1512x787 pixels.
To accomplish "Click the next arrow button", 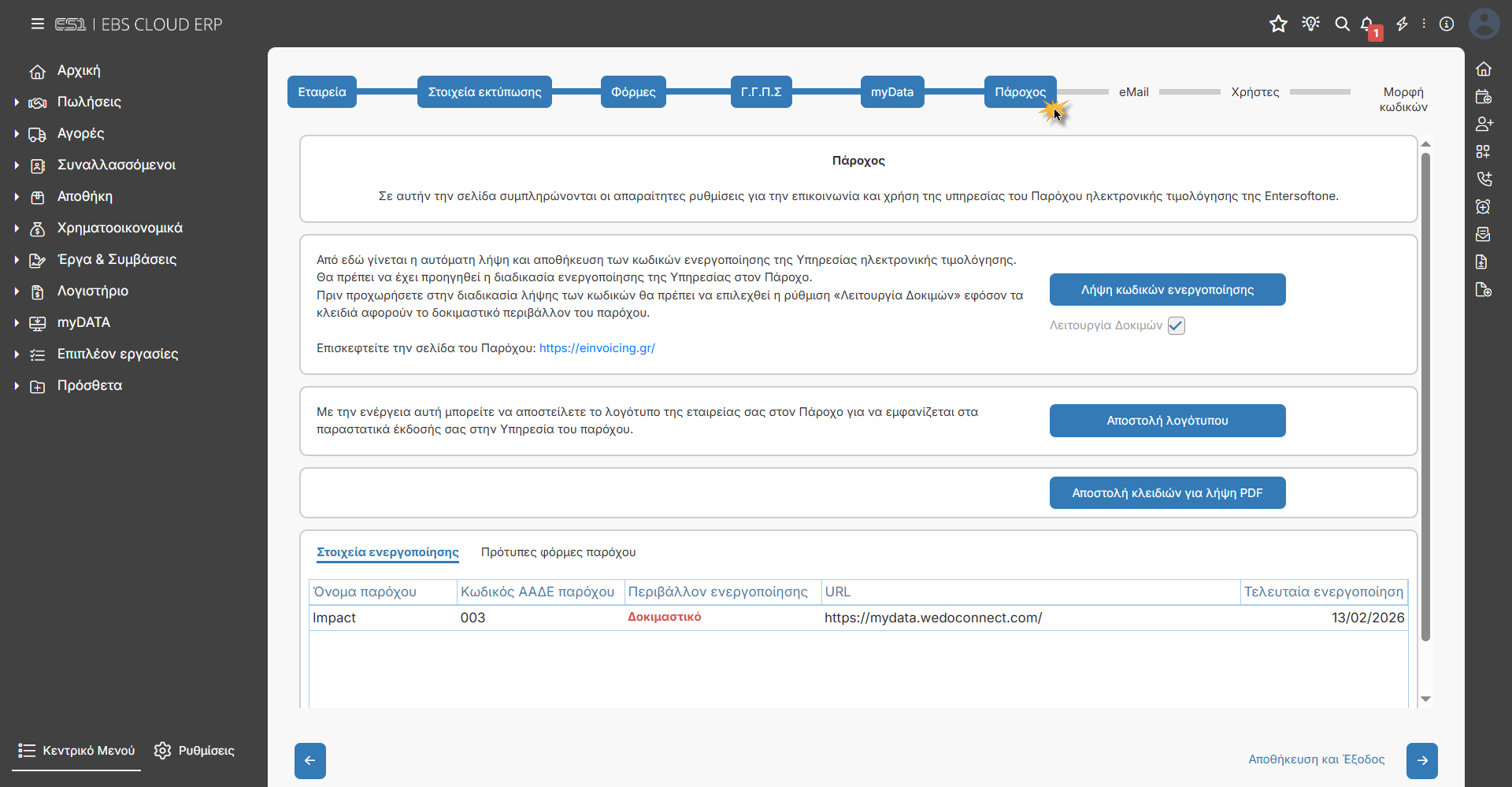I will 1422,761.
